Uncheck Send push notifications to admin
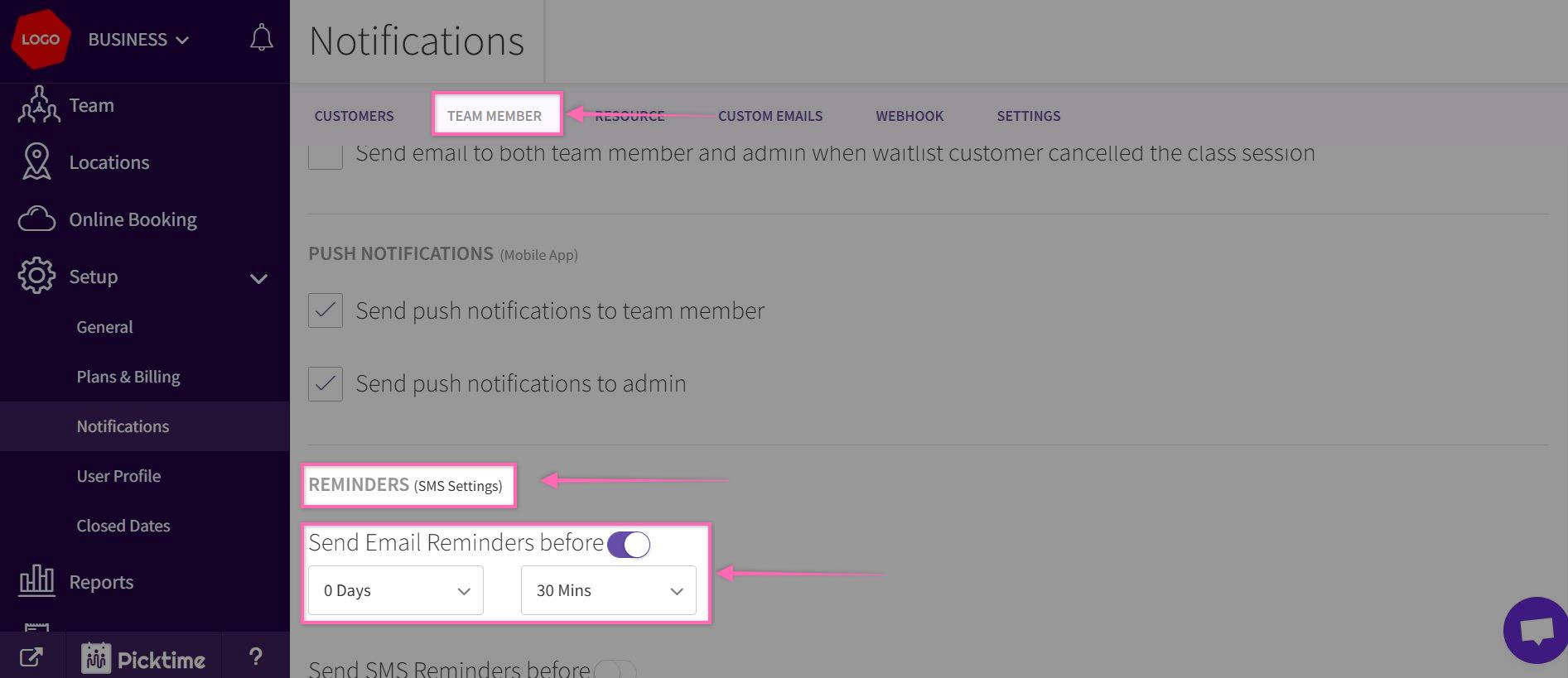Viewport: 1568px width, 678px height. tap(326, 384)
